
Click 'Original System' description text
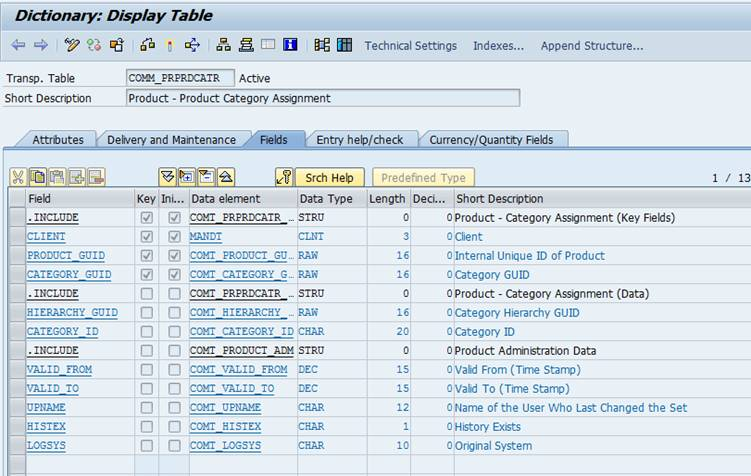coord(493,446)
